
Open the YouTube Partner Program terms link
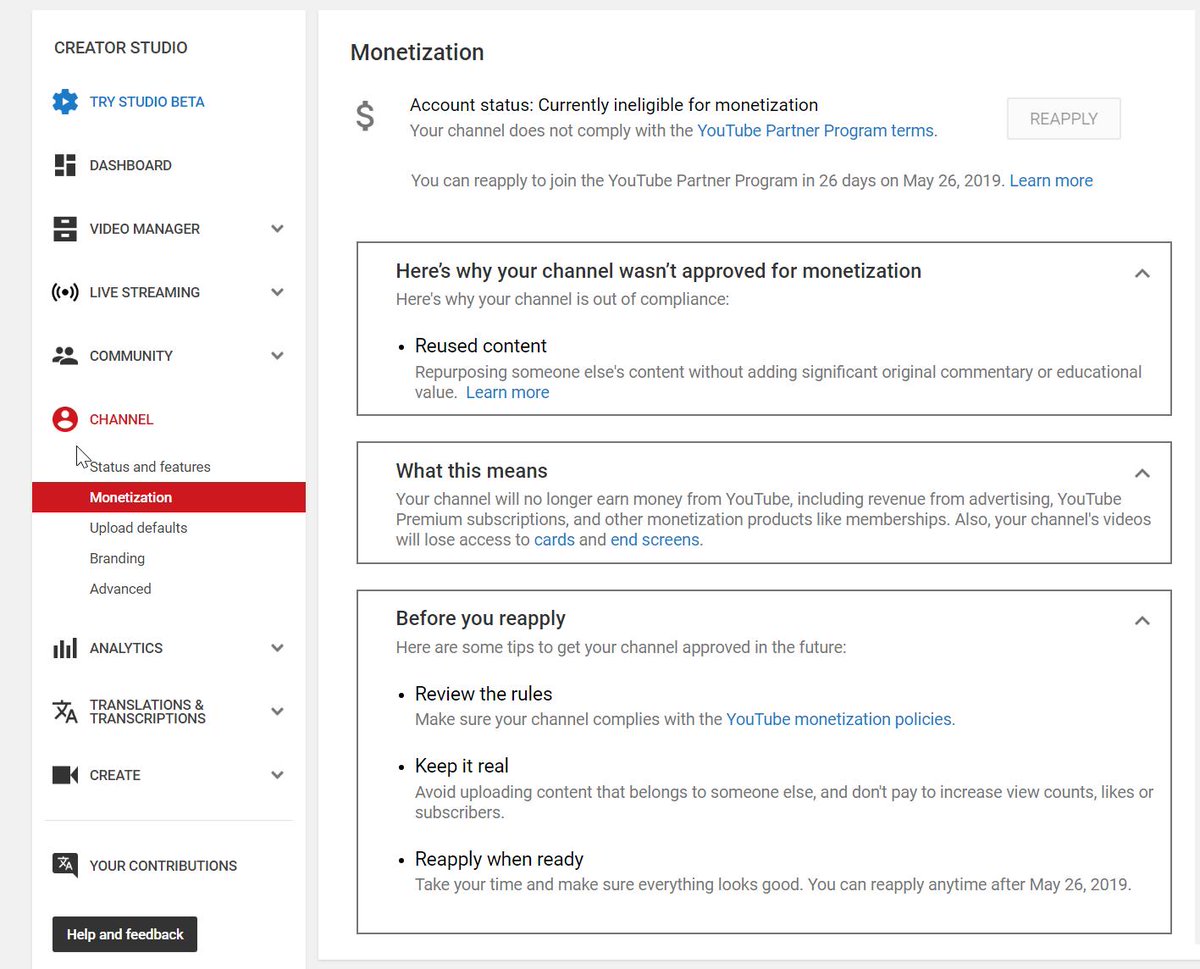815,130
